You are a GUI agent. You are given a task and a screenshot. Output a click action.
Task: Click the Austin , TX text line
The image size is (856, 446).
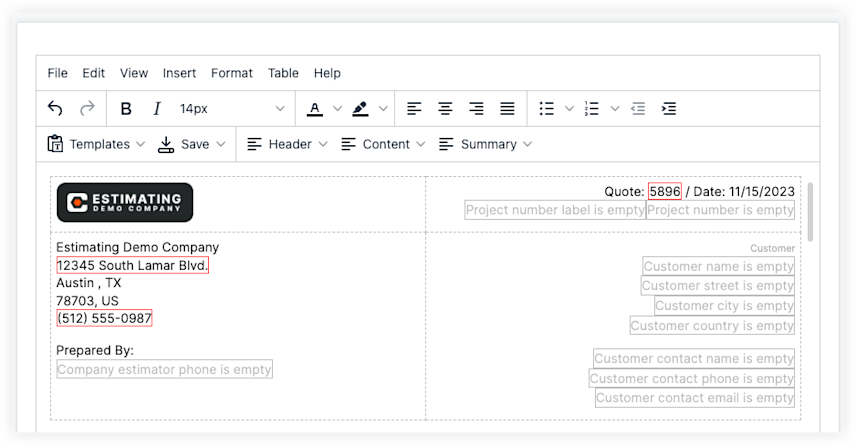89,283
